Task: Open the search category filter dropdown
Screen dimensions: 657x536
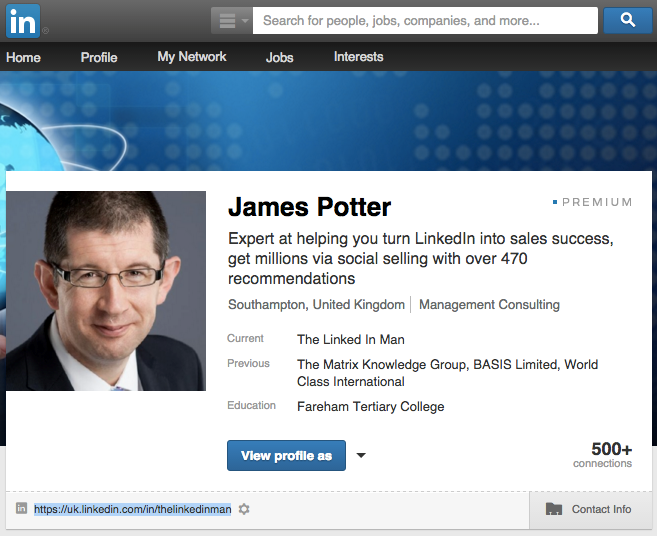Action: [x=232, y=21]
